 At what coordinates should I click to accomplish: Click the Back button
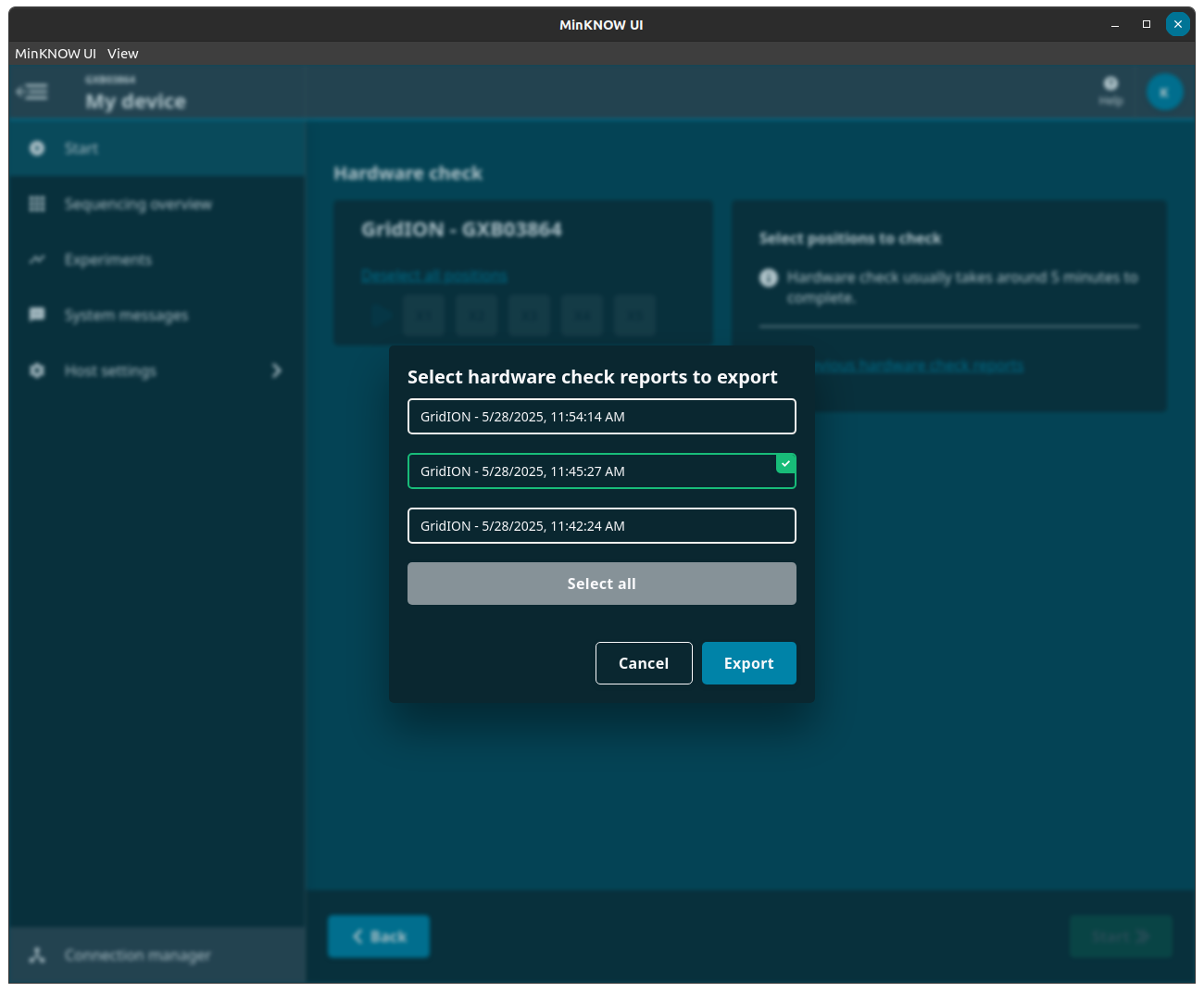tap(379, 936)
